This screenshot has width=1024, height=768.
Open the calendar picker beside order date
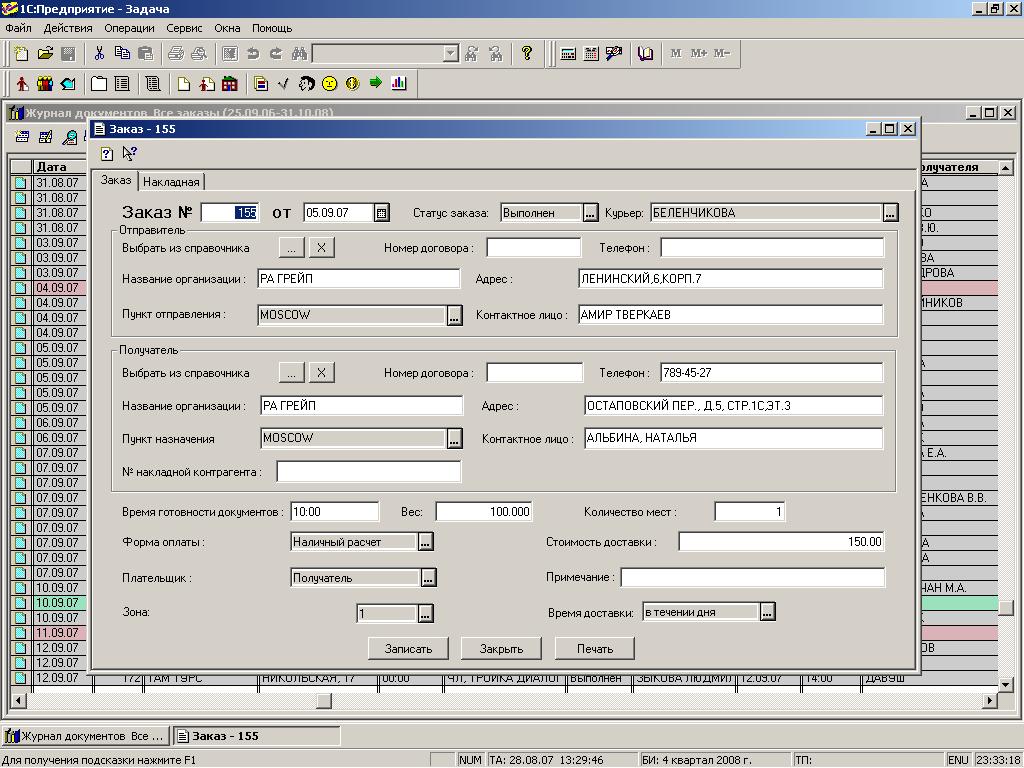[381, 212]
